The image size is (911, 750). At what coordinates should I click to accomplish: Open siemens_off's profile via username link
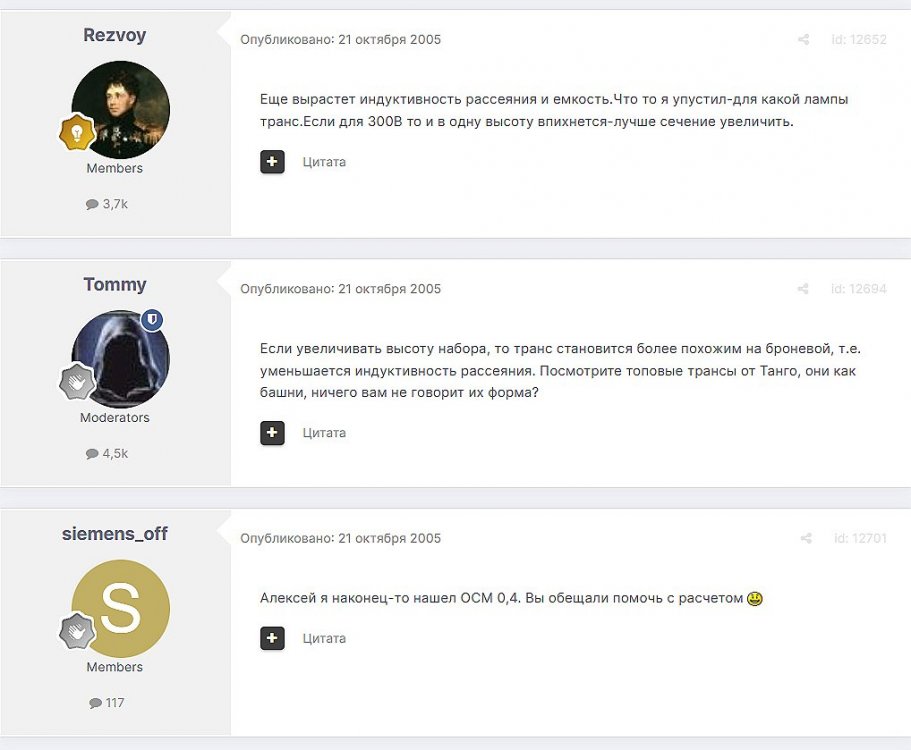(114, 534)
